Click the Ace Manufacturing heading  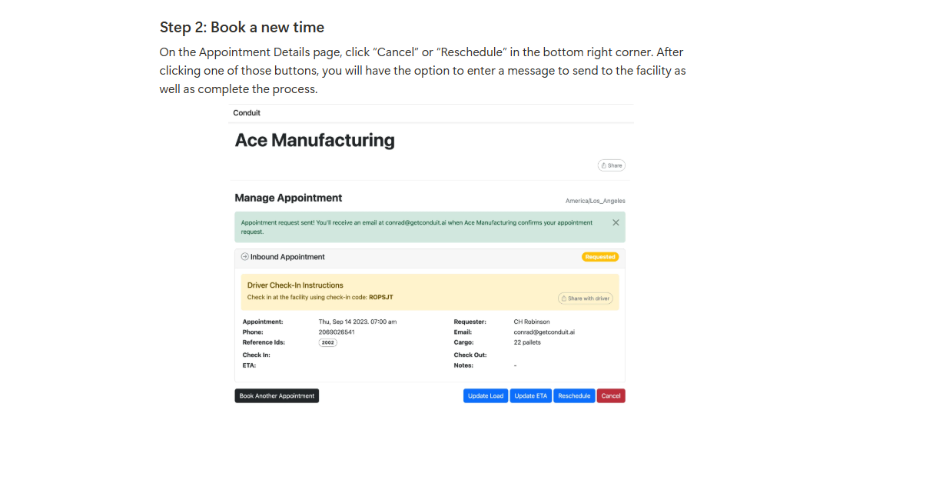coord(314,141)
